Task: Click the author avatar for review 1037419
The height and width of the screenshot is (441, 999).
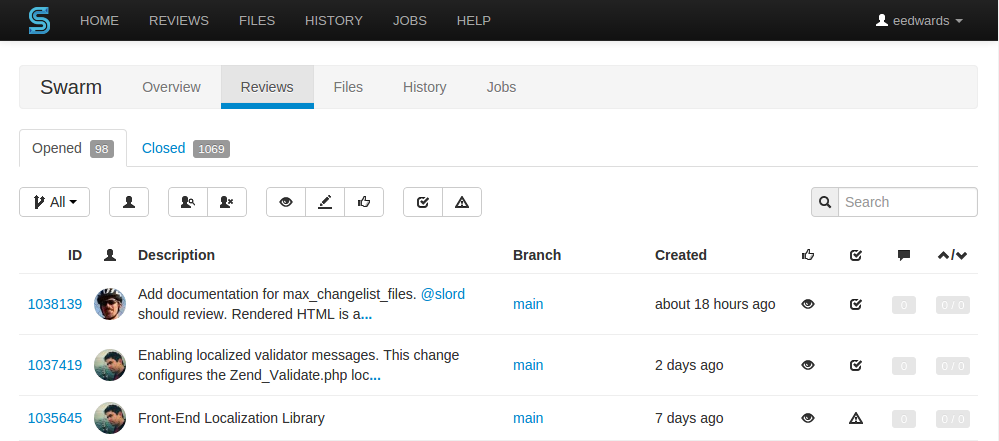Action: pos(110,365)
